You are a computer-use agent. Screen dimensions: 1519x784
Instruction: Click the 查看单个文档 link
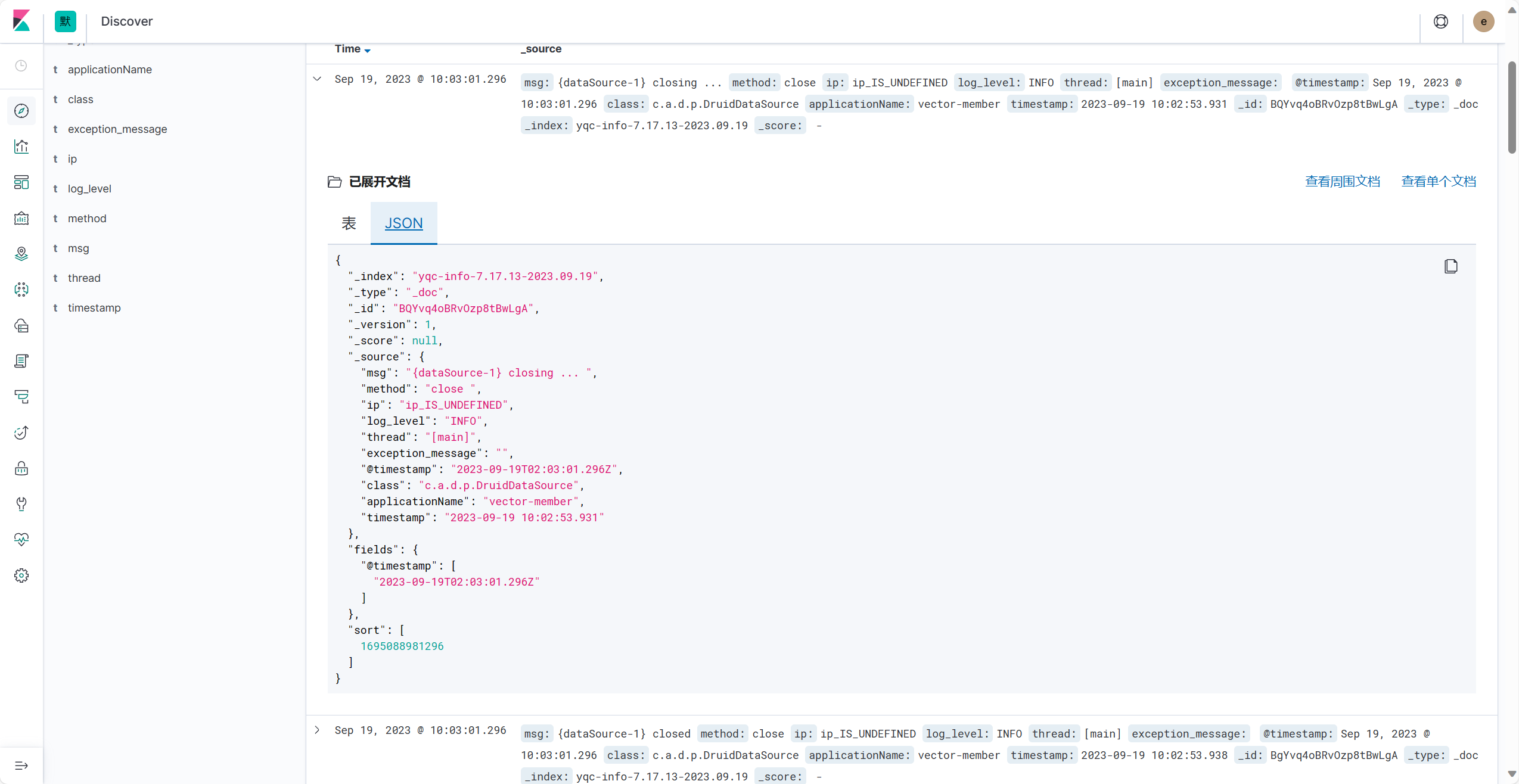[x=1438, y=182]
